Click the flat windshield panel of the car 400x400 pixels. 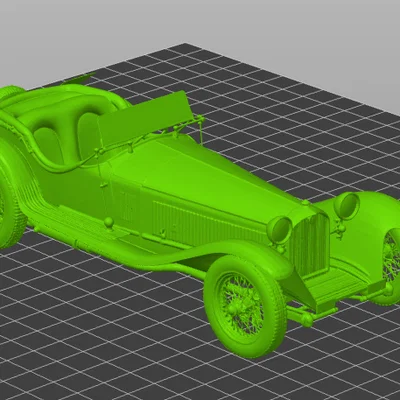point(145,118)
